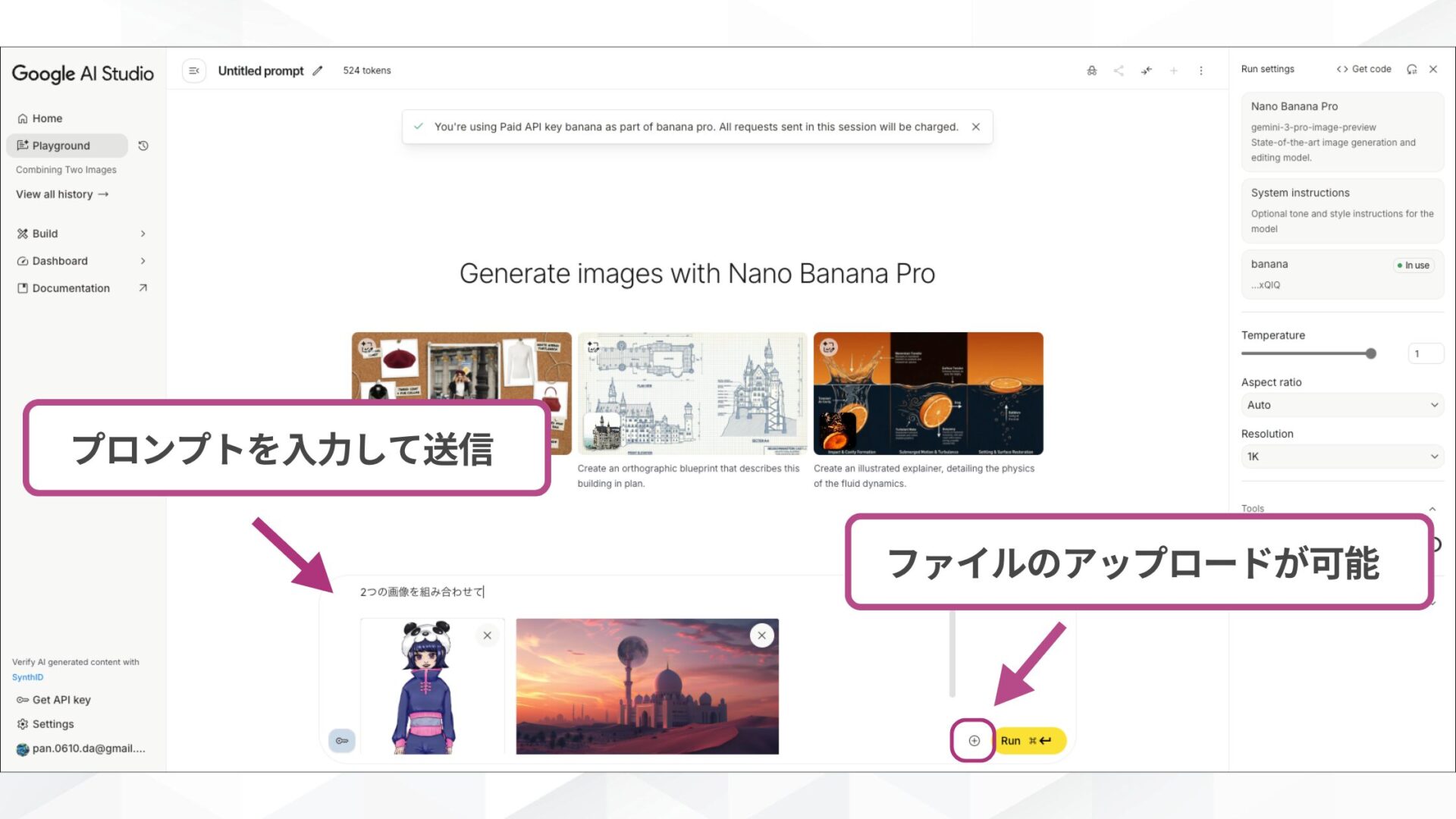Adjust the Temperature slider
Image resolution: width=1456 pixels, height=819 pixels.
pyautogui.click(x=1370, y=353)
